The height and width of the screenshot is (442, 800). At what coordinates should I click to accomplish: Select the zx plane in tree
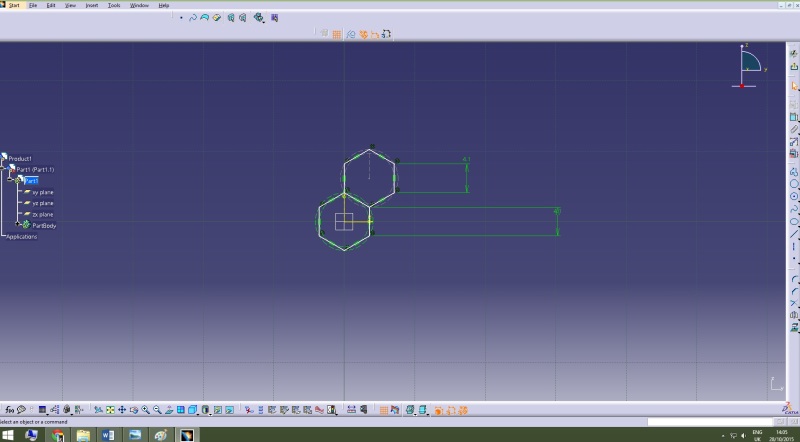coord(43,214)
